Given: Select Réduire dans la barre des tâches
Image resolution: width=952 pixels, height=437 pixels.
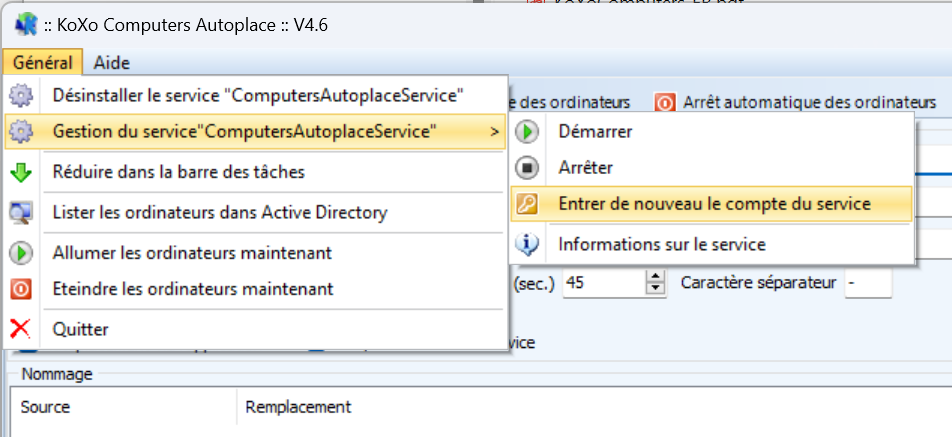Looking at the screenshot, I should click(x=255, y=172).
